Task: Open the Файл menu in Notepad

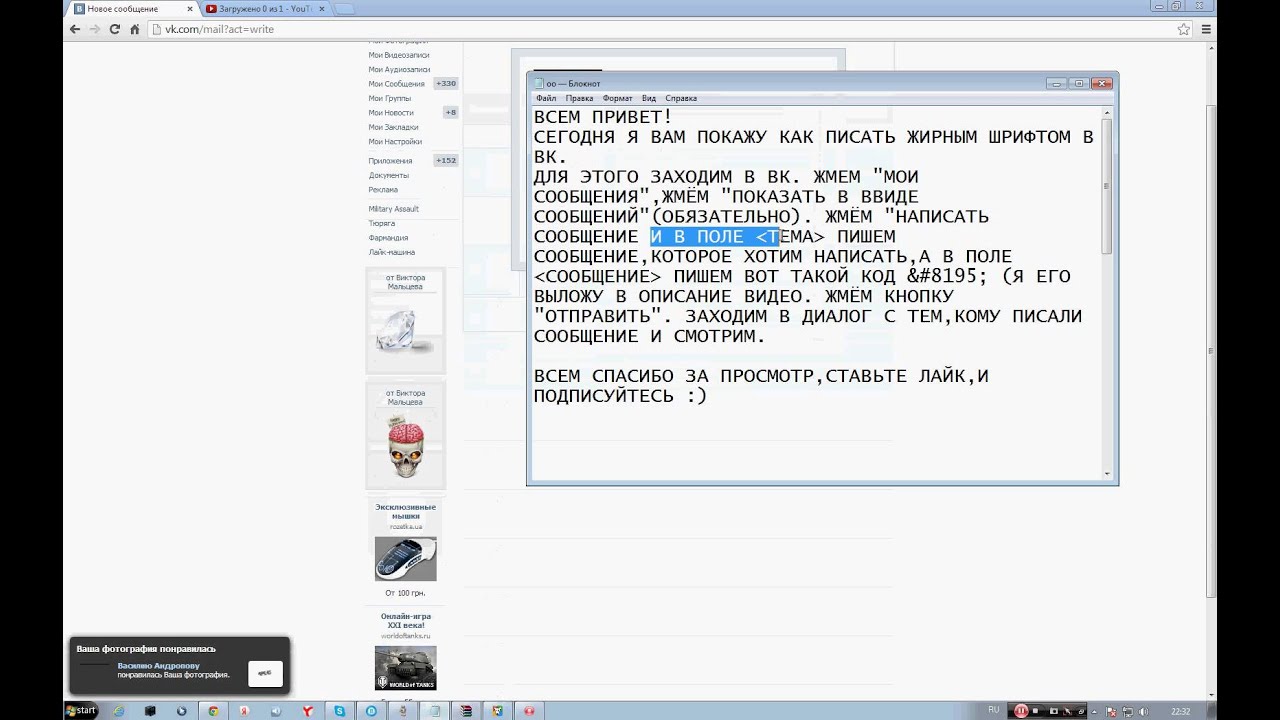Action: coord(546,98)
